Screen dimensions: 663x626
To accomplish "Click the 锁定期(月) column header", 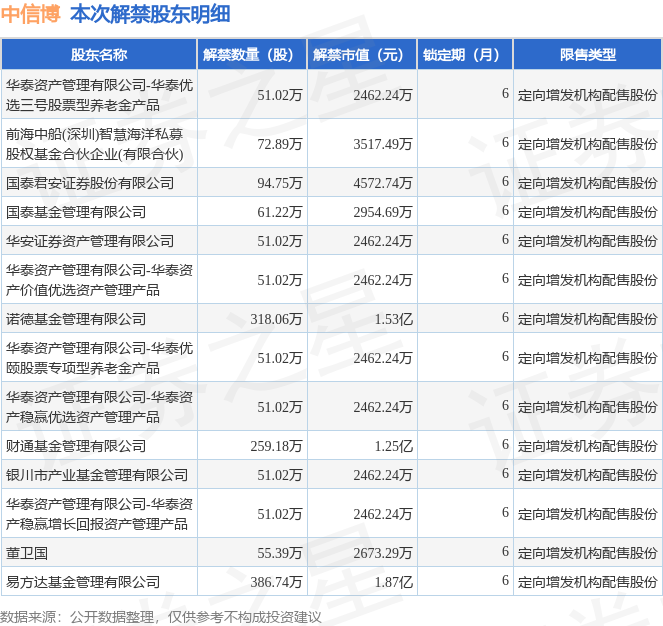I will pyautogui.click(x=465, y=55).
